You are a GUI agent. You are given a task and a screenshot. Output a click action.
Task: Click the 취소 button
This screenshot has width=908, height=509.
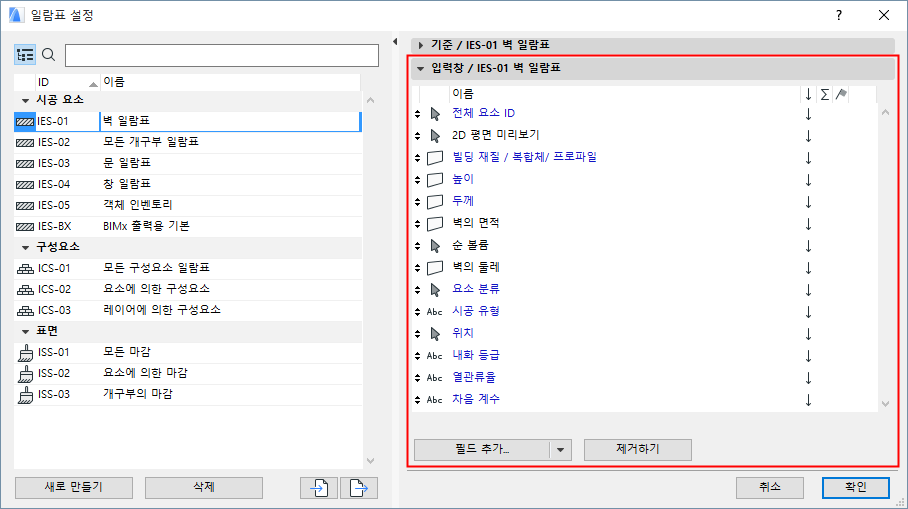(770, 488)
